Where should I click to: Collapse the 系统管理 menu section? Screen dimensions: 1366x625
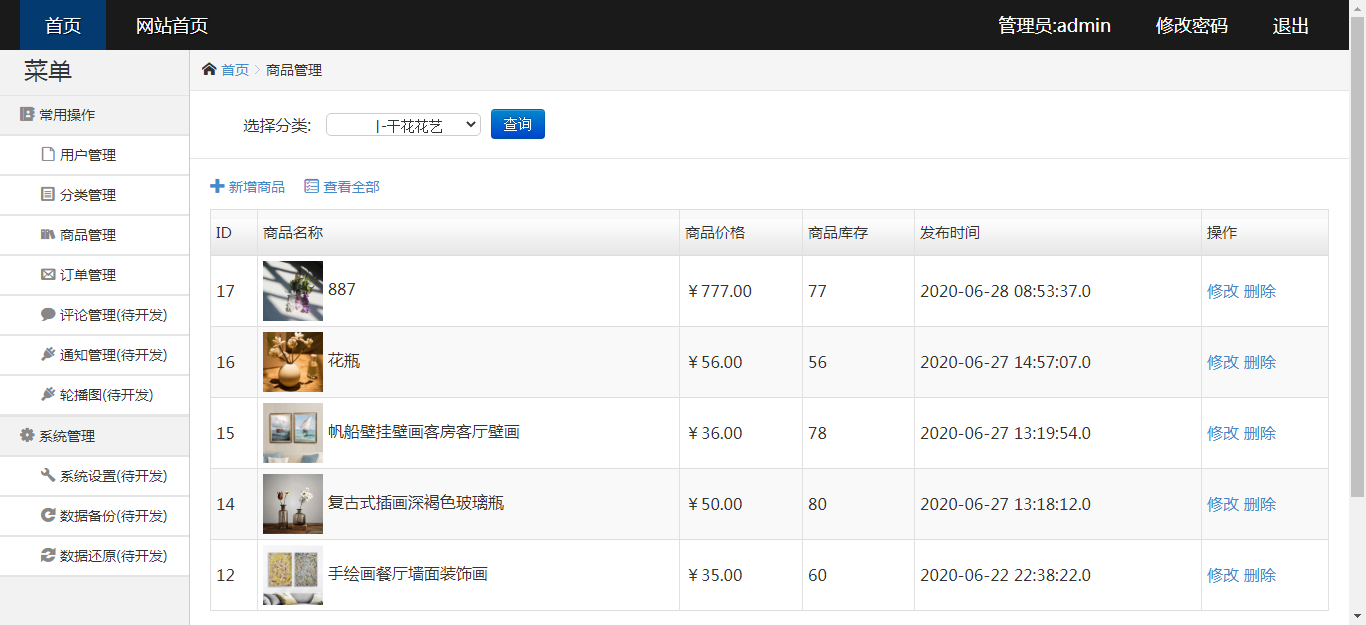click(x=67, y=436)
